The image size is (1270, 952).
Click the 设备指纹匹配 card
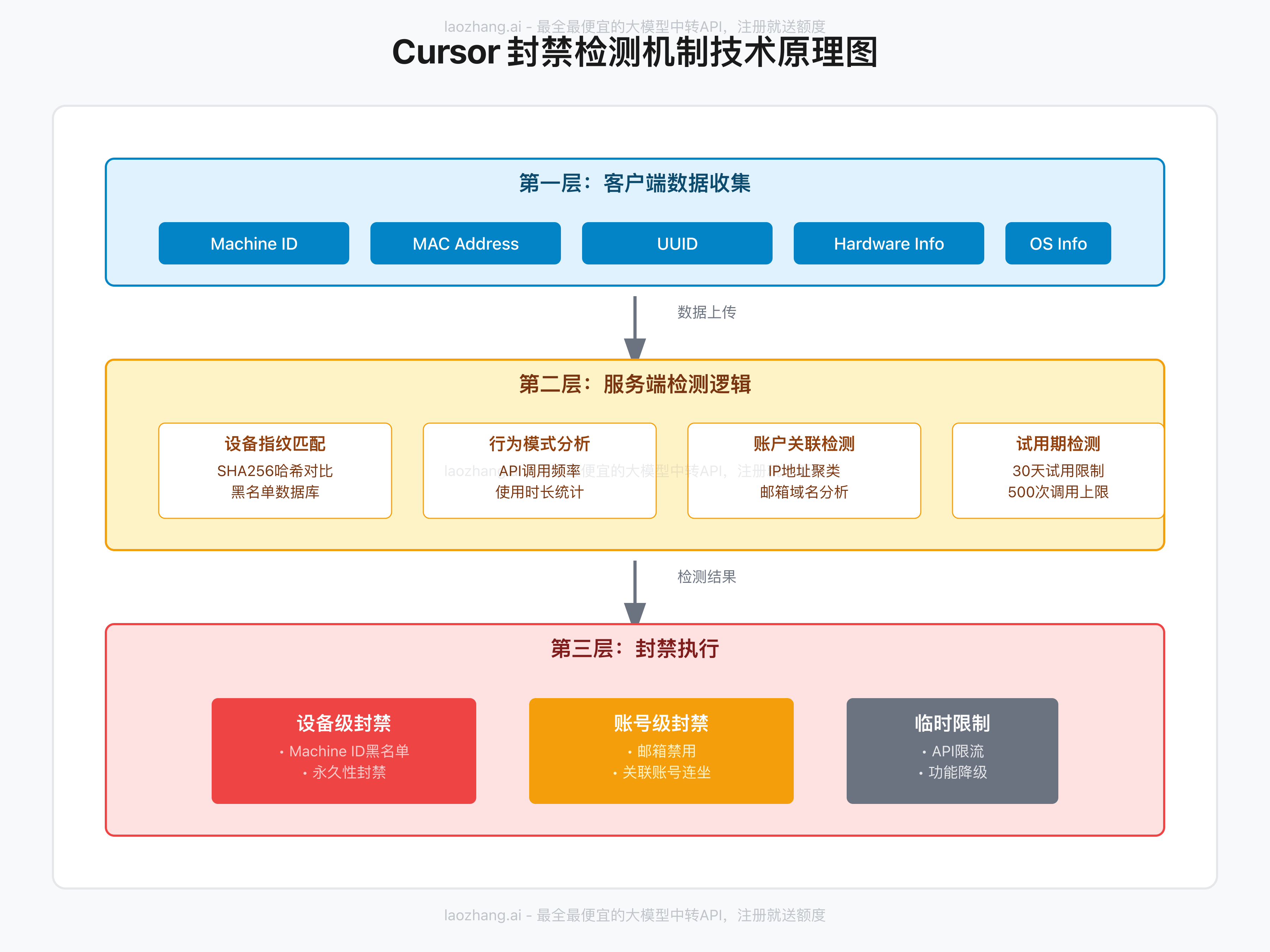(x=275, y=471)
